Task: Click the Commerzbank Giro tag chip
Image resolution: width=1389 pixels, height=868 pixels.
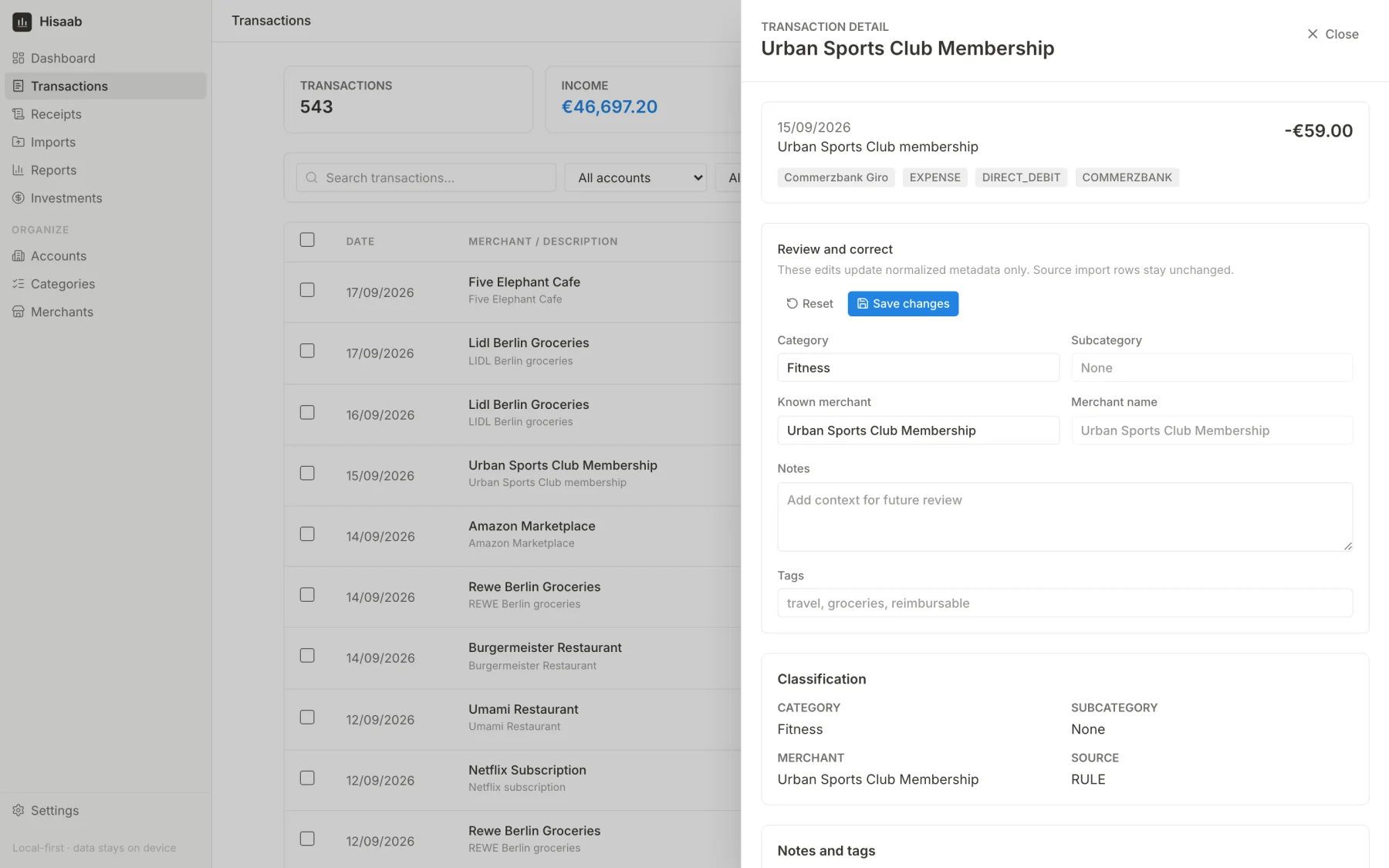Action: pos(836,177)
